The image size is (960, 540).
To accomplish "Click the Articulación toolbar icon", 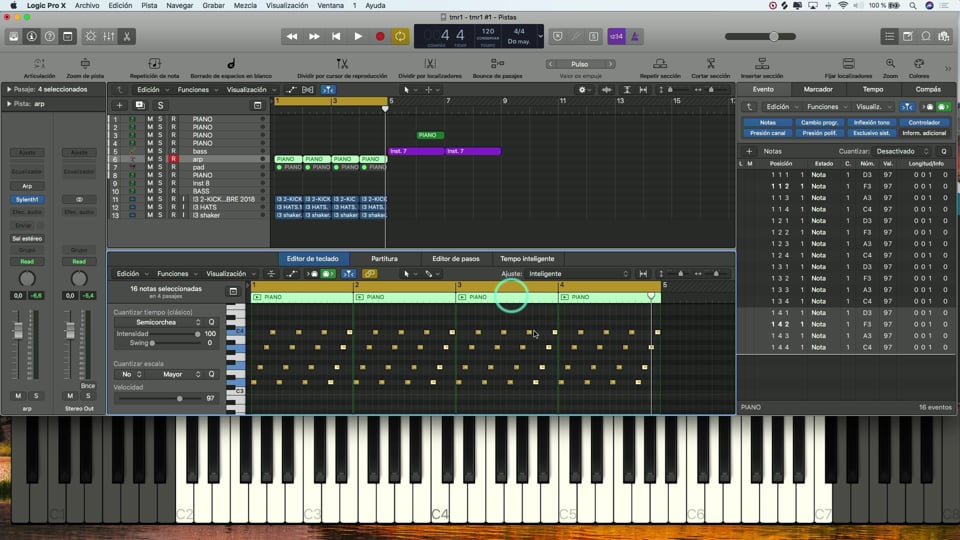I will [x=39, y=64].
